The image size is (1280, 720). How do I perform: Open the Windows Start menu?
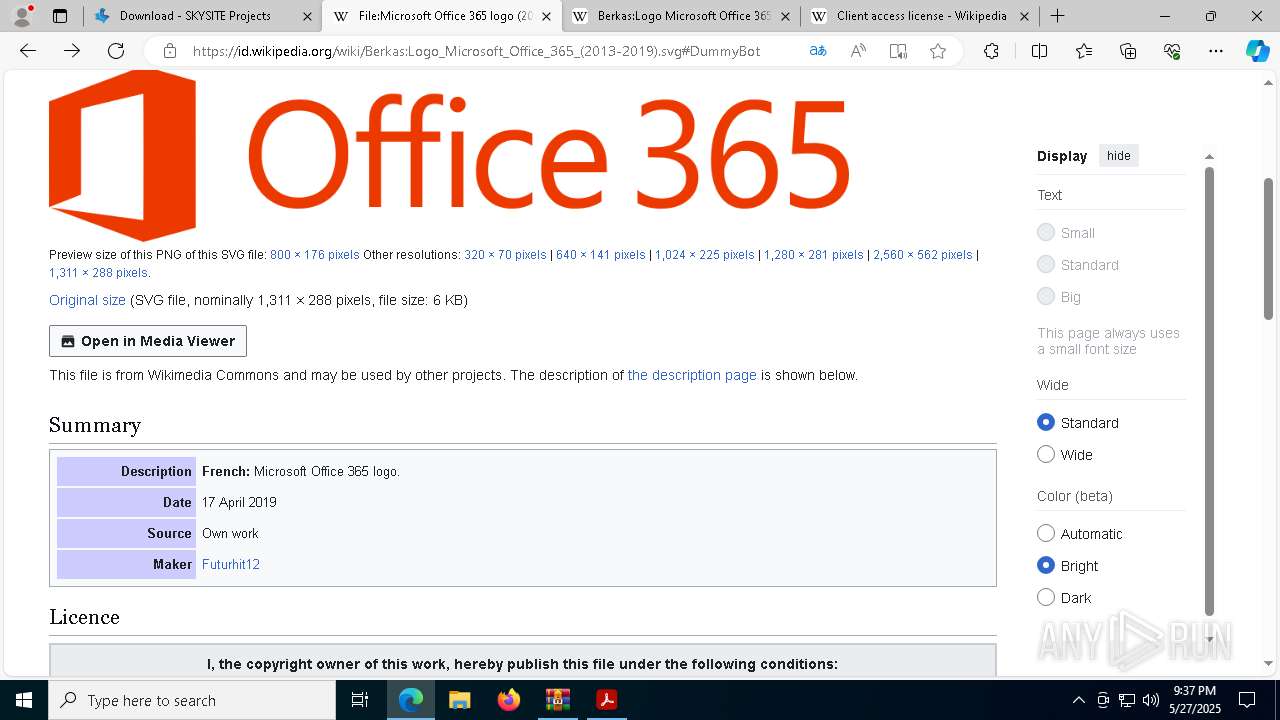(24, 700)
